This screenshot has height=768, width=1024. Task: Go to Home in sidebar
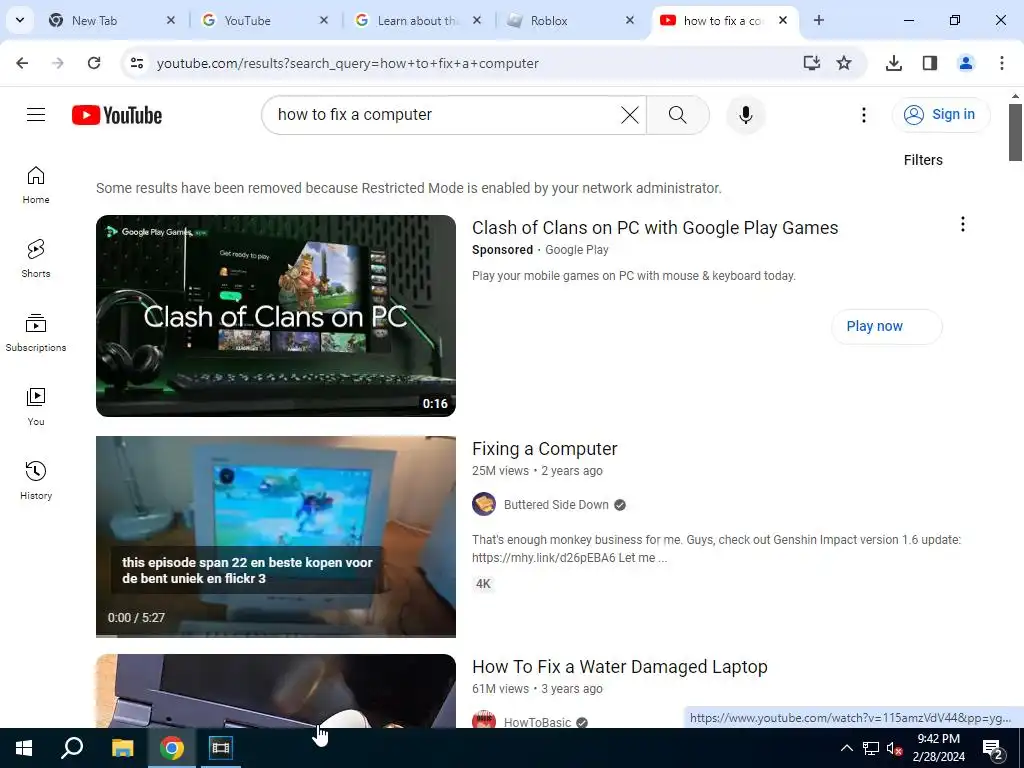(36, 185)
